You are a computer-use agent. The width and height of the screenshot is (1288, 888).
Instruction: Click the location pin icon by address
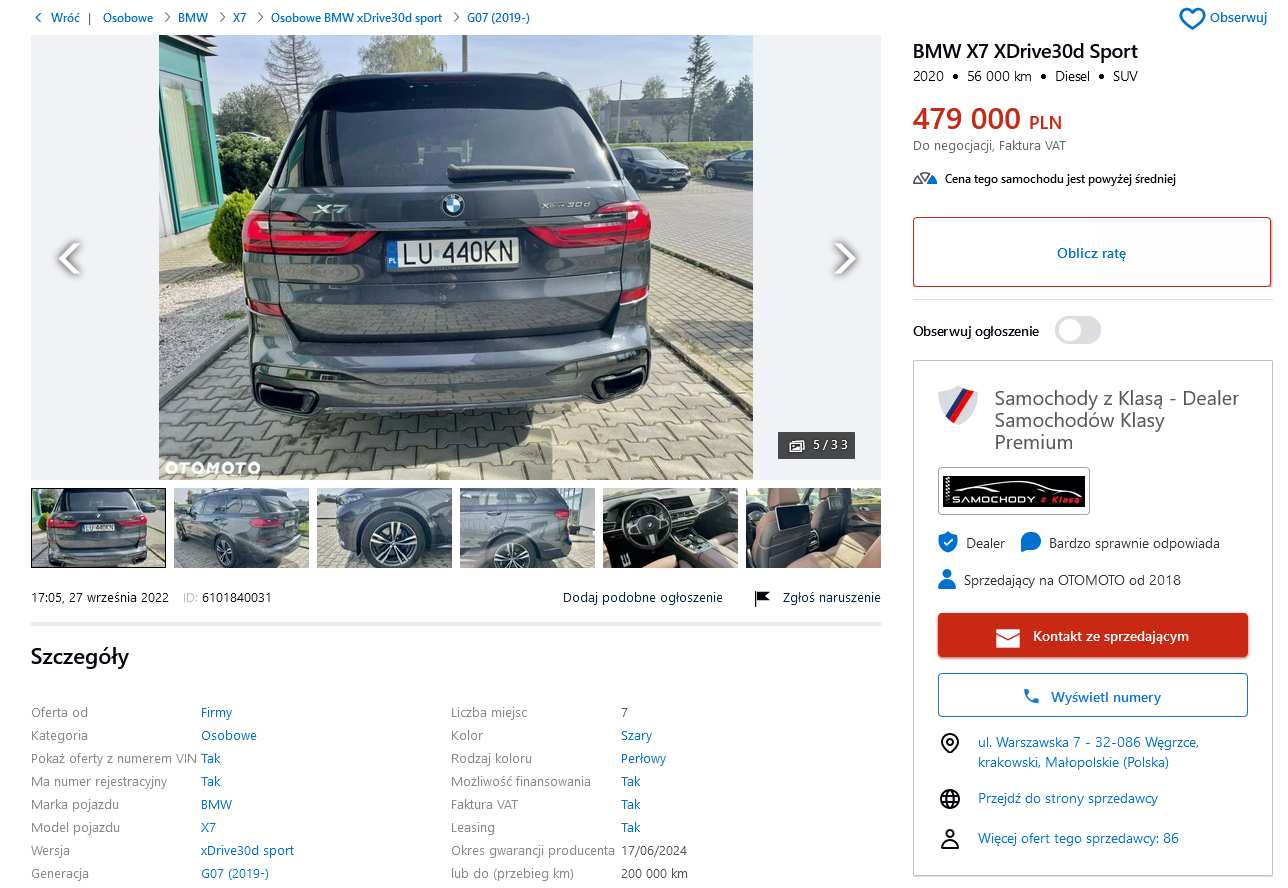click(950, 743)
